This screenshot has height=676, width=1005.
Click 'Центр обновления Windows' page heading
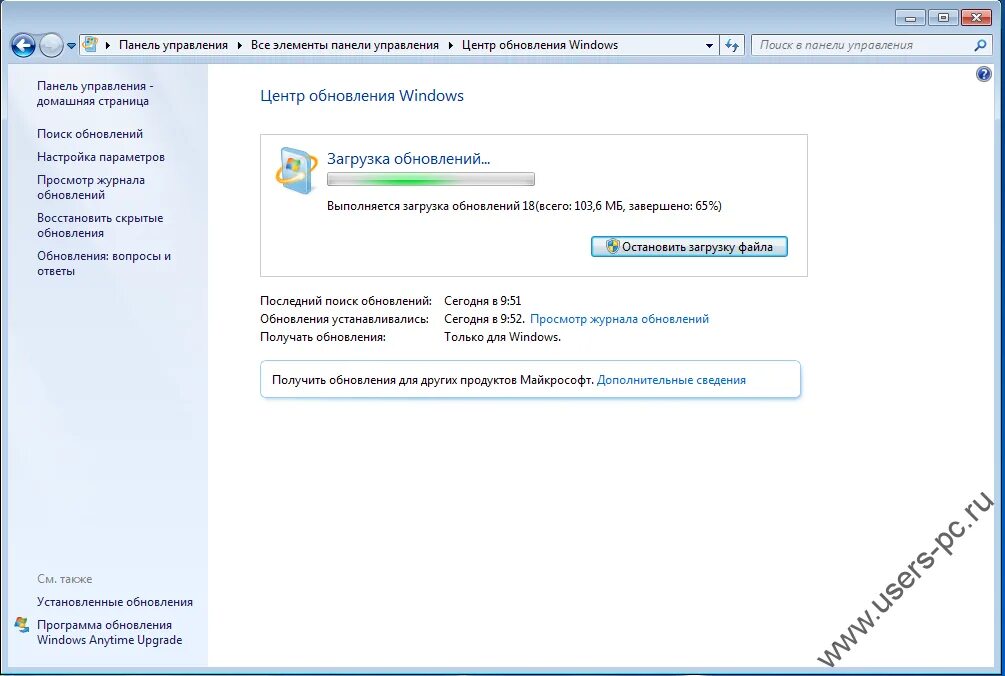[x=361, y=96]
